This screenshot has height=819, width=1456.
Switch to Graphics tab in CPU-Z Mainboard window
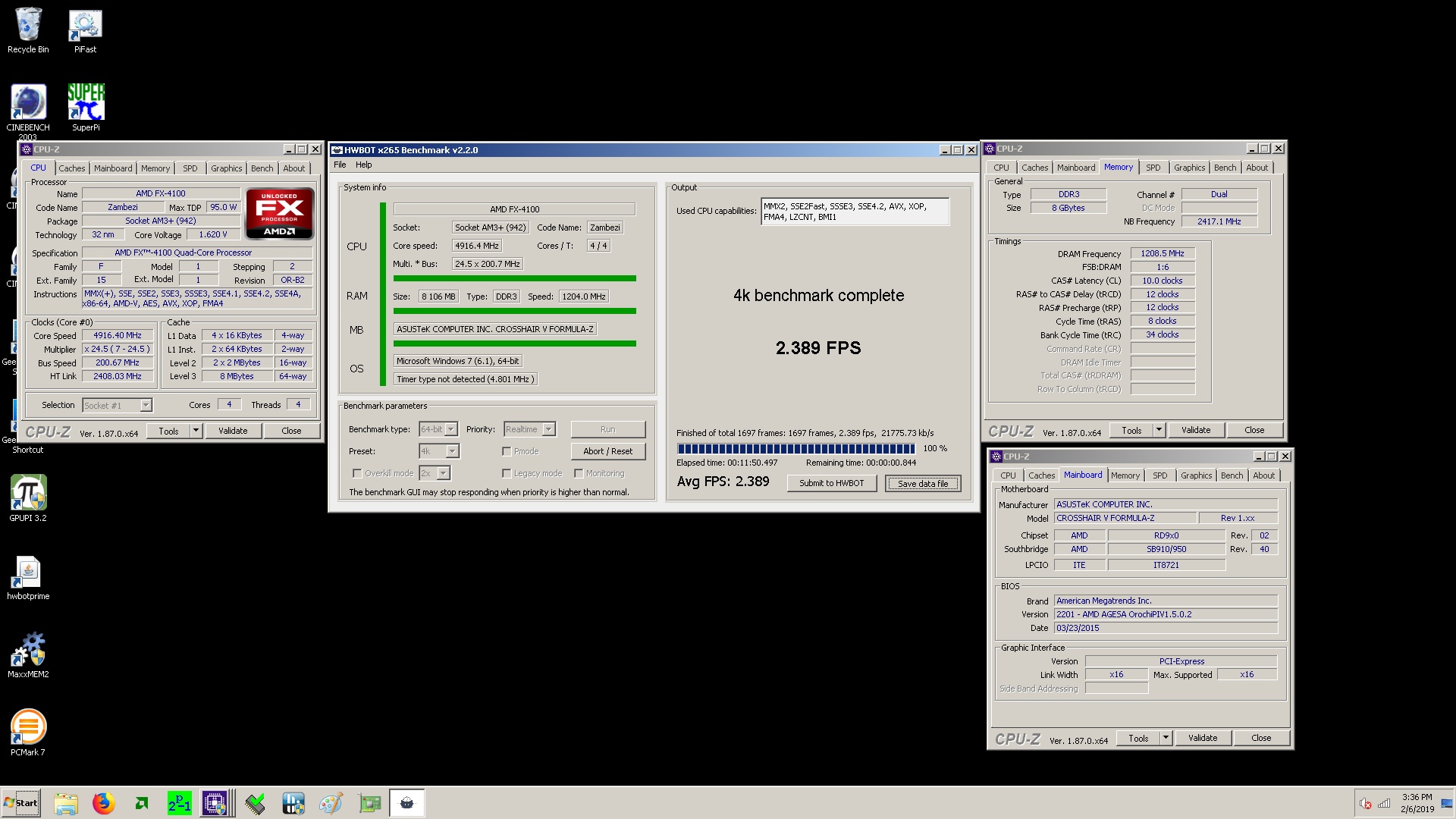tap(1196, 475)
